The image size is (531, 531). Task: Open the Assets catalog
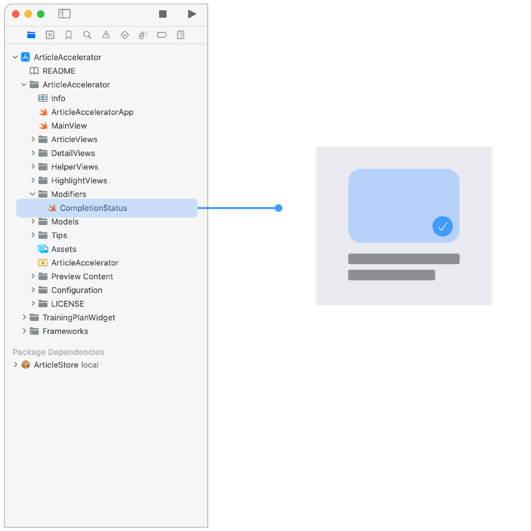coord(64,249)
